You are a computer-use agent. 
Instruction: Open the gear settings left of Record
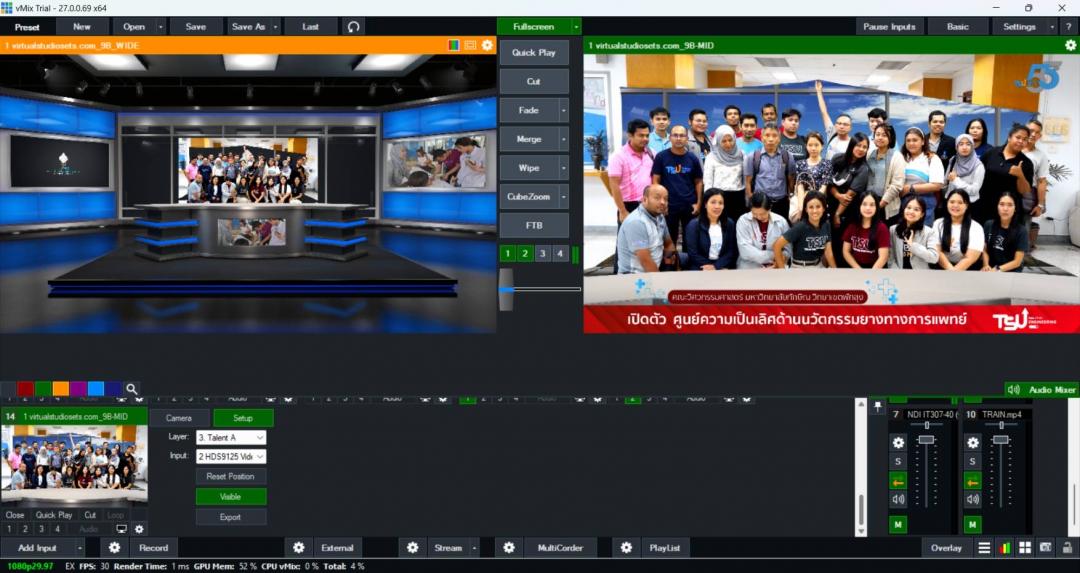click(115, 548)
